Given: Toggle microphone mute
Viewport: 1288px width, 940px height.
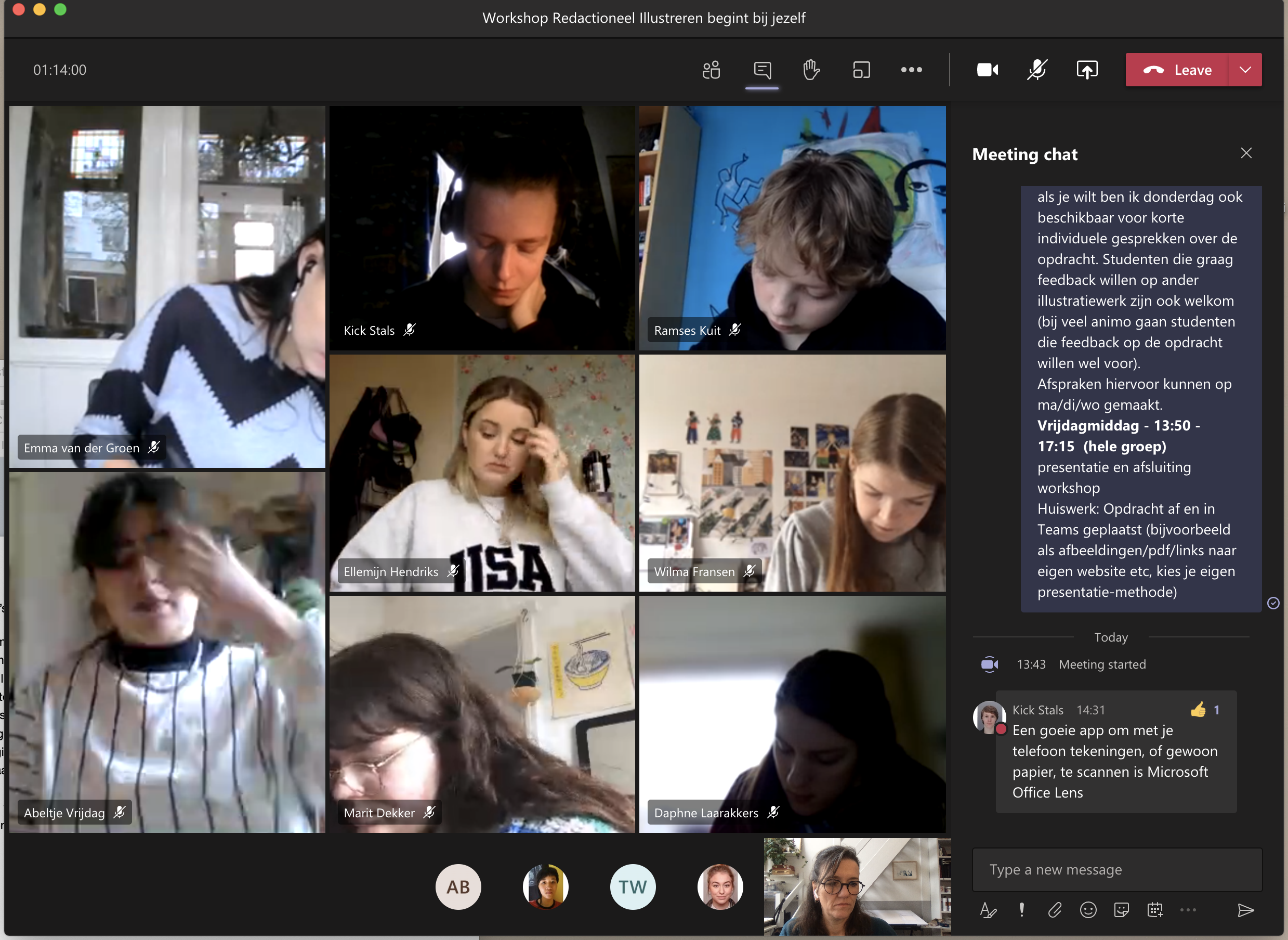Looking at the screenshot, I should point(1037,70).
